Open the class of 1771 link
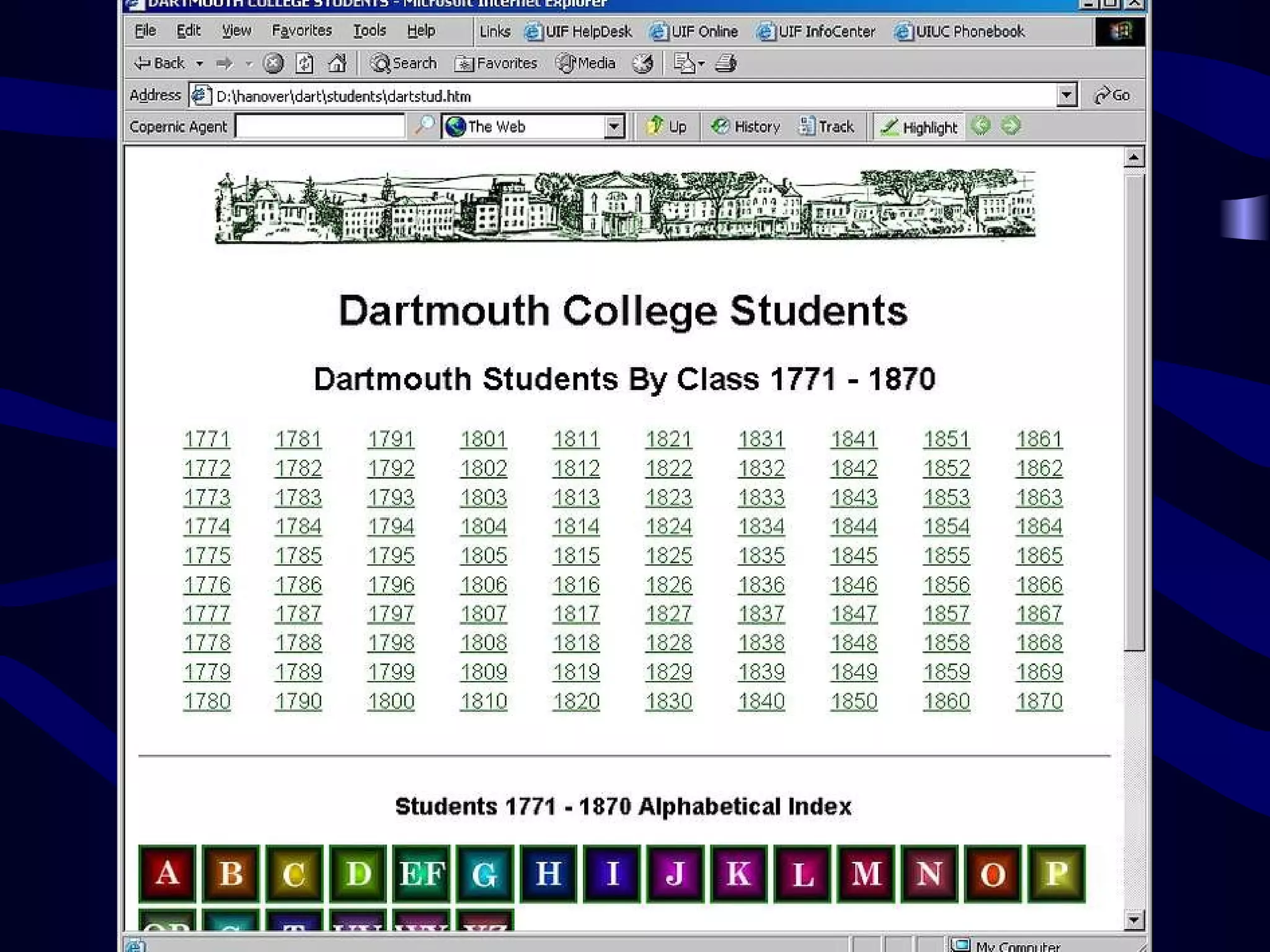 (206, 439)
